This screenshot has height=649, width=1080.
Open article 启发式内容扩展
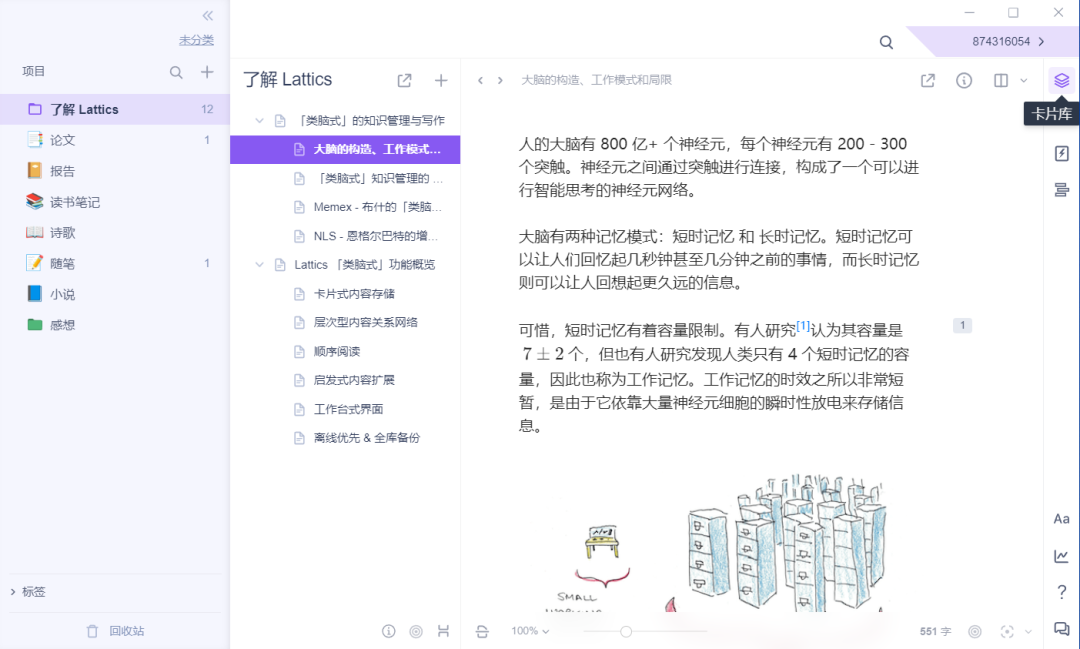coord(345,380)
